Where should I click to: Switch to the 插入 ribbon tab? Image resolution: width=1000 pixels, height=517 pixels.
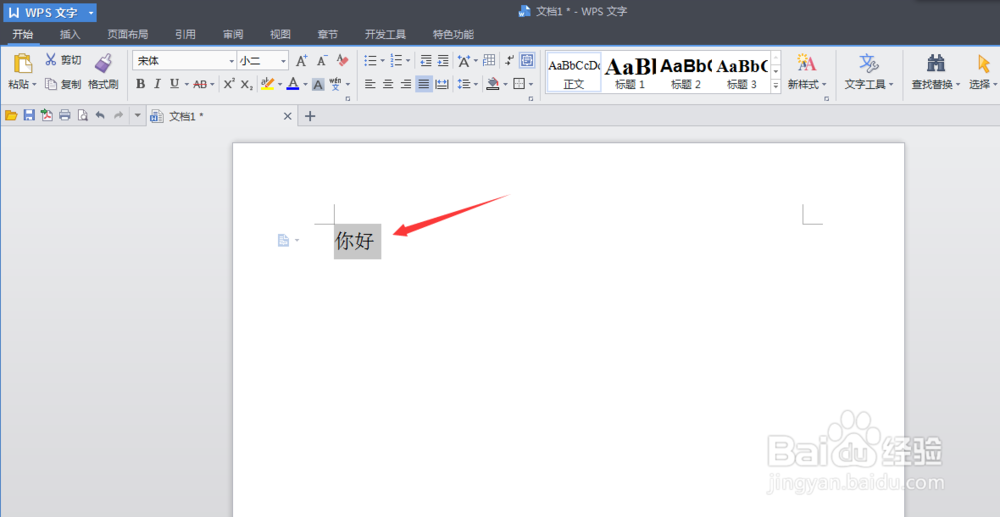coord(70,34)
